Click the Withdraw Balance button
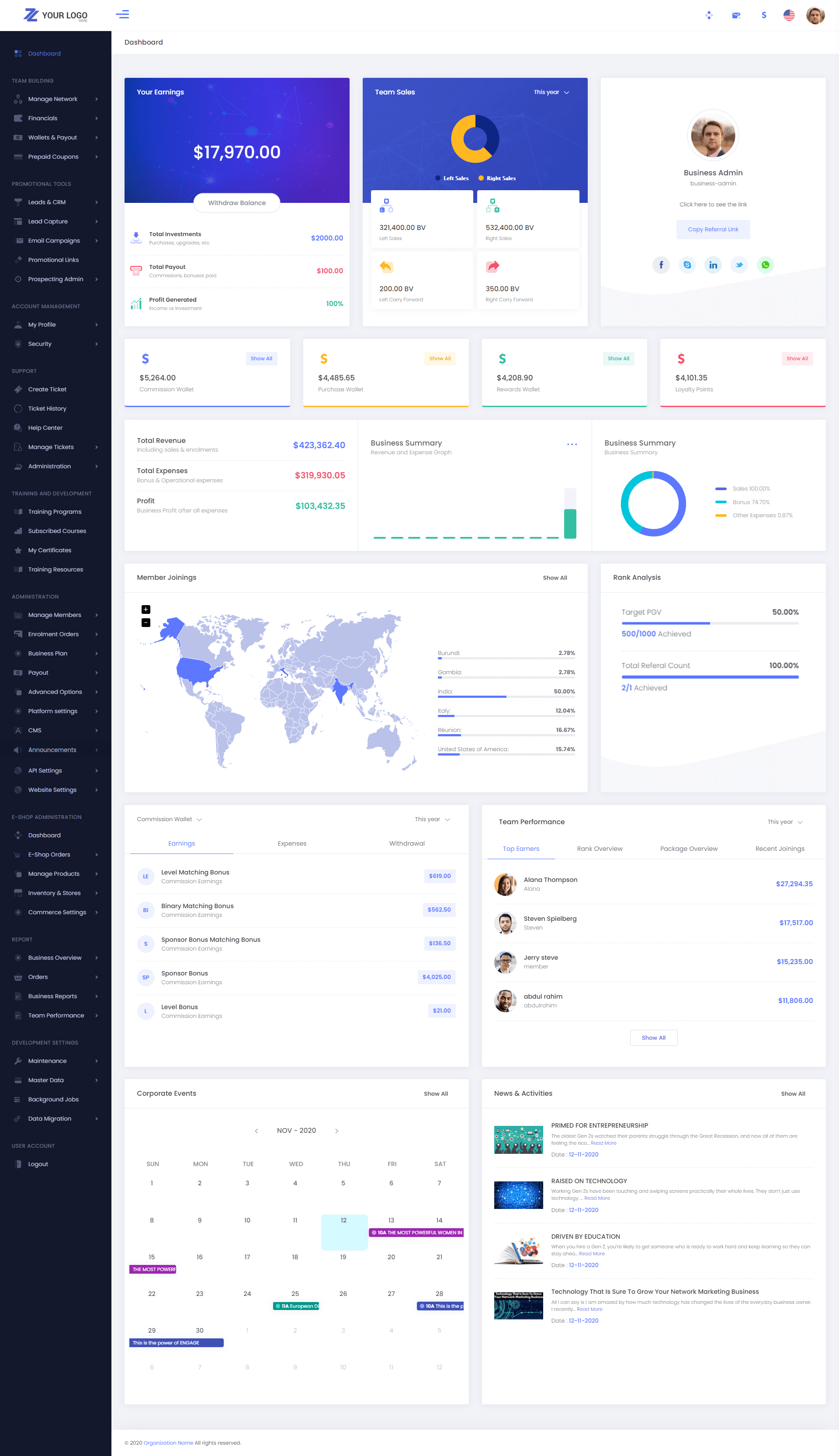Screen dimensions: 839x1456 tap(236, 202)
